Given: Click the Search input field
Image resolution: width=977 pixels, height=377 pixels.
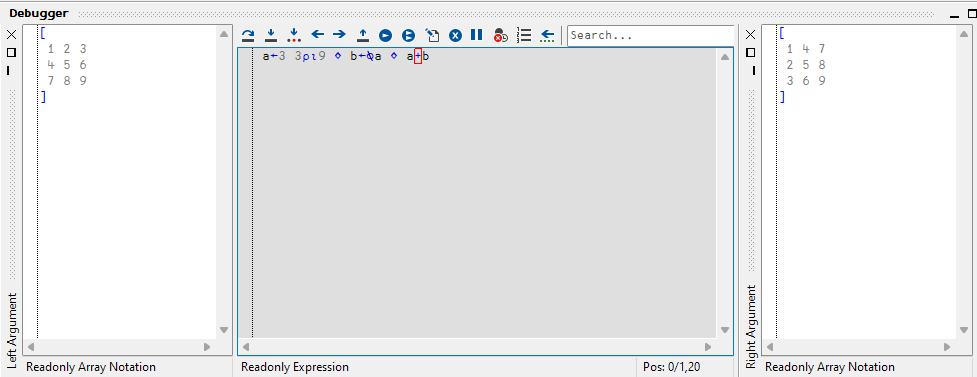Looking at the screenshot, I should click(x=650, y=36).
